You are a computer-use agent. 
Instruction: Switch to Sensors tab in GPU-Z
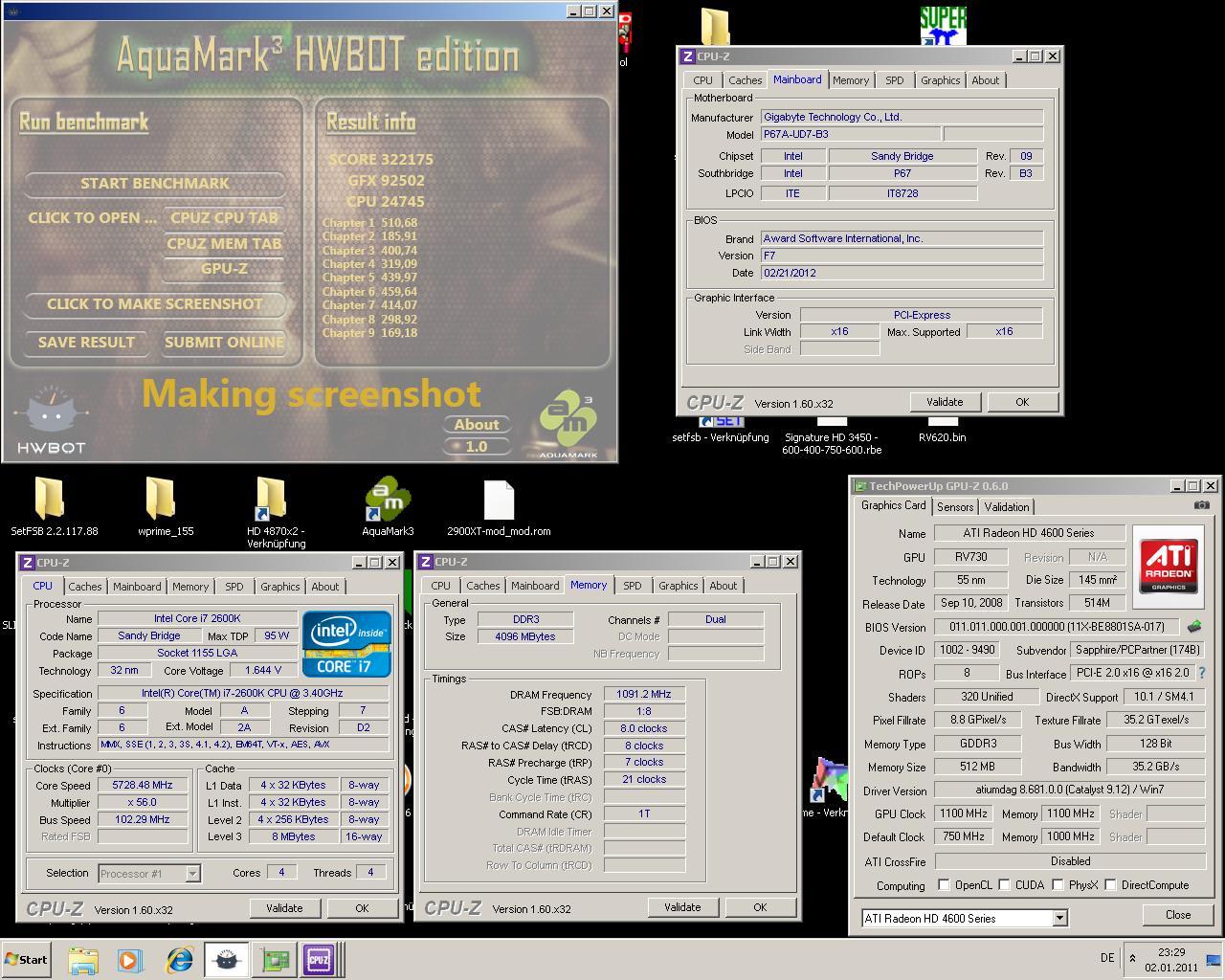tap(955, 507)
